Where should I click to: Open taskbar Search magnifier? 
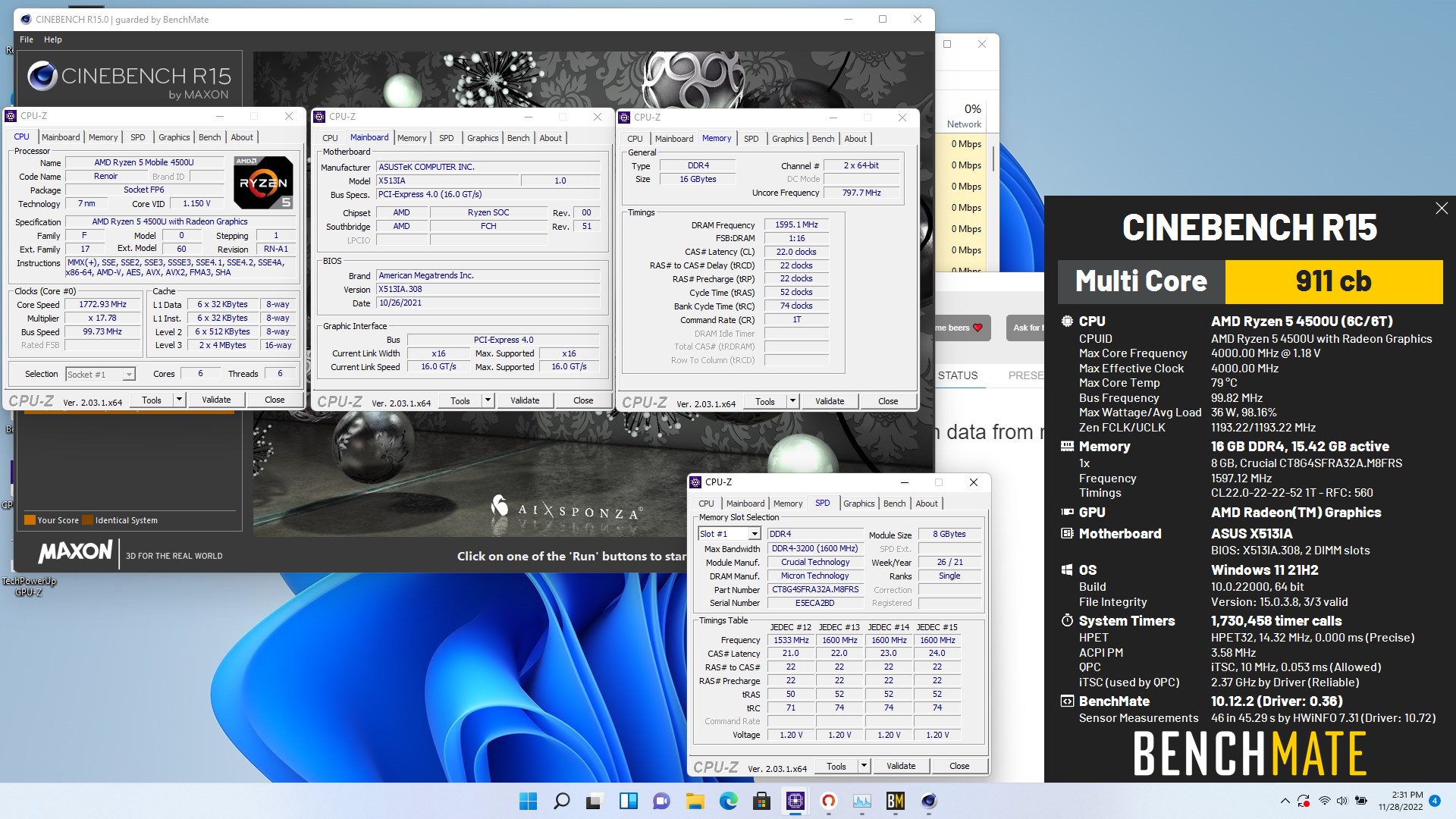tap(561, 801)
